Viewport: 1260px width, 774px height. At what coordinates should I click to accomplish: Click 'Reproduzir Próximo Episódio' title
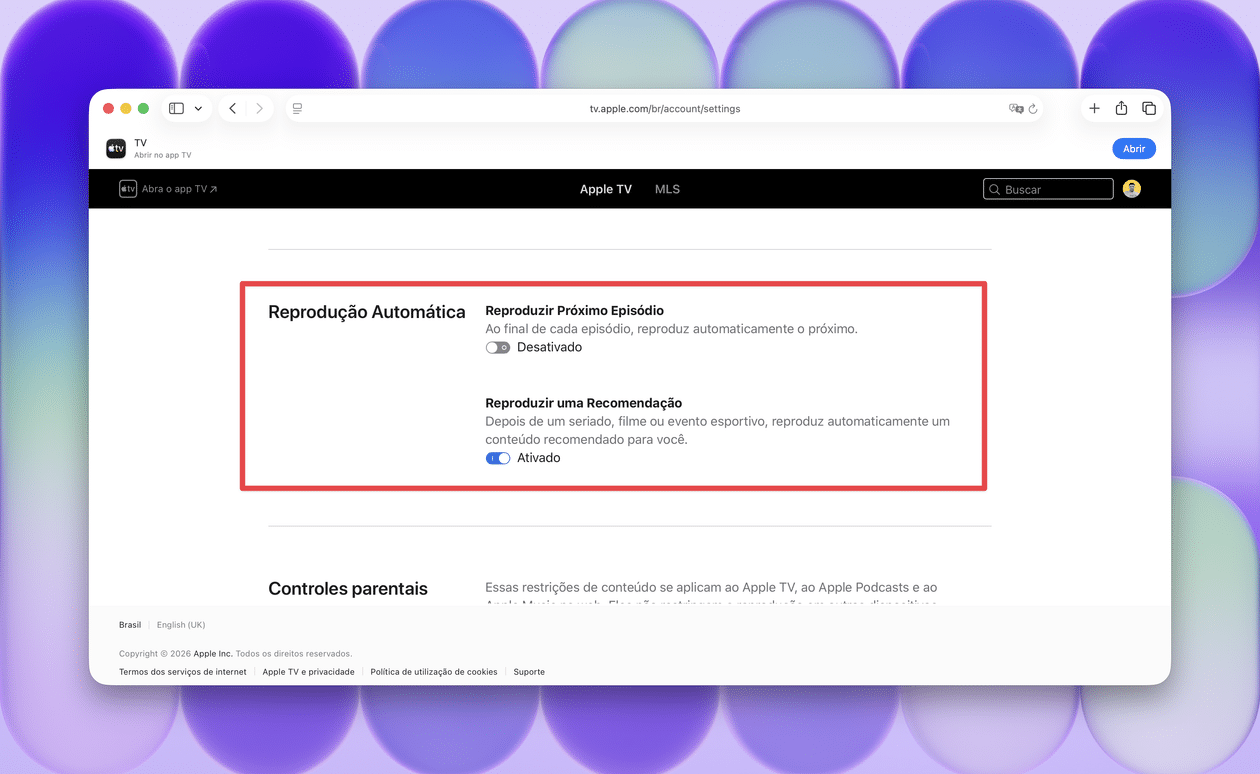click(x=574, y=311)
